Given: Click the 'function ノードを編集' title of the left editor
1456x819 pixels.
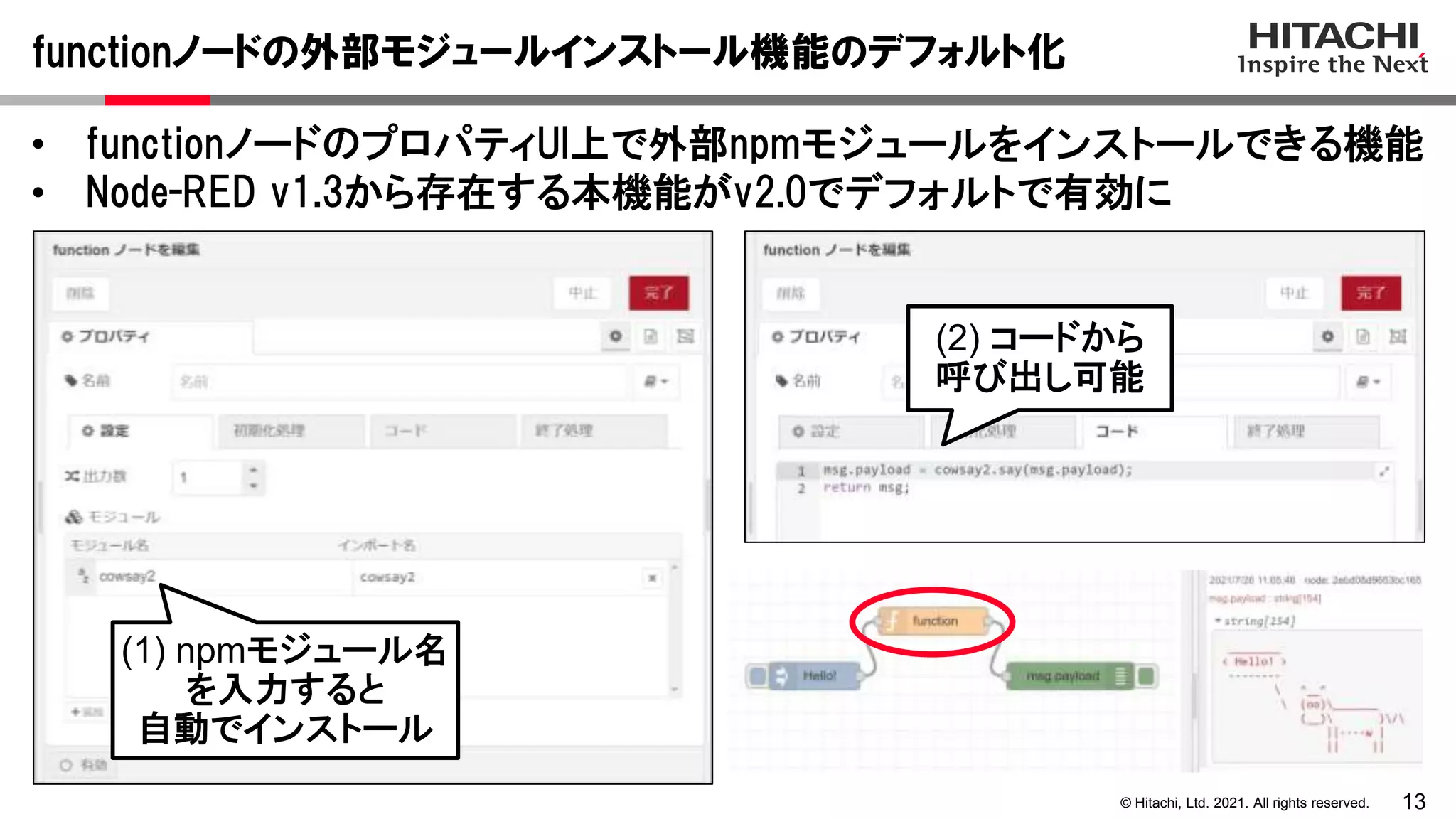Looking at the screenshot, I should click(126, 250).
